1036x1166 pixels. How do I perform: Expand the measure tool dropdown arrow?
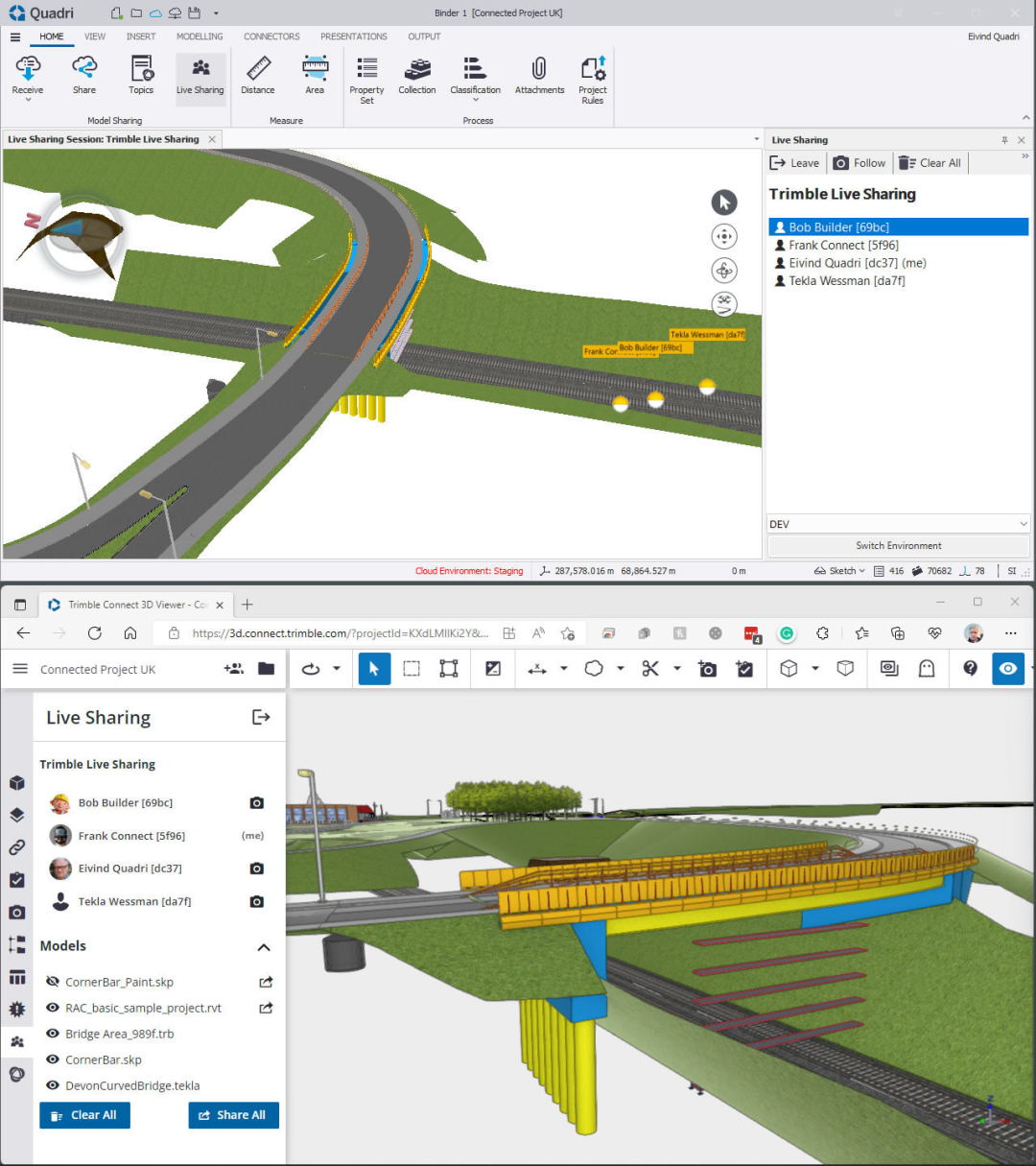point(564,669)
